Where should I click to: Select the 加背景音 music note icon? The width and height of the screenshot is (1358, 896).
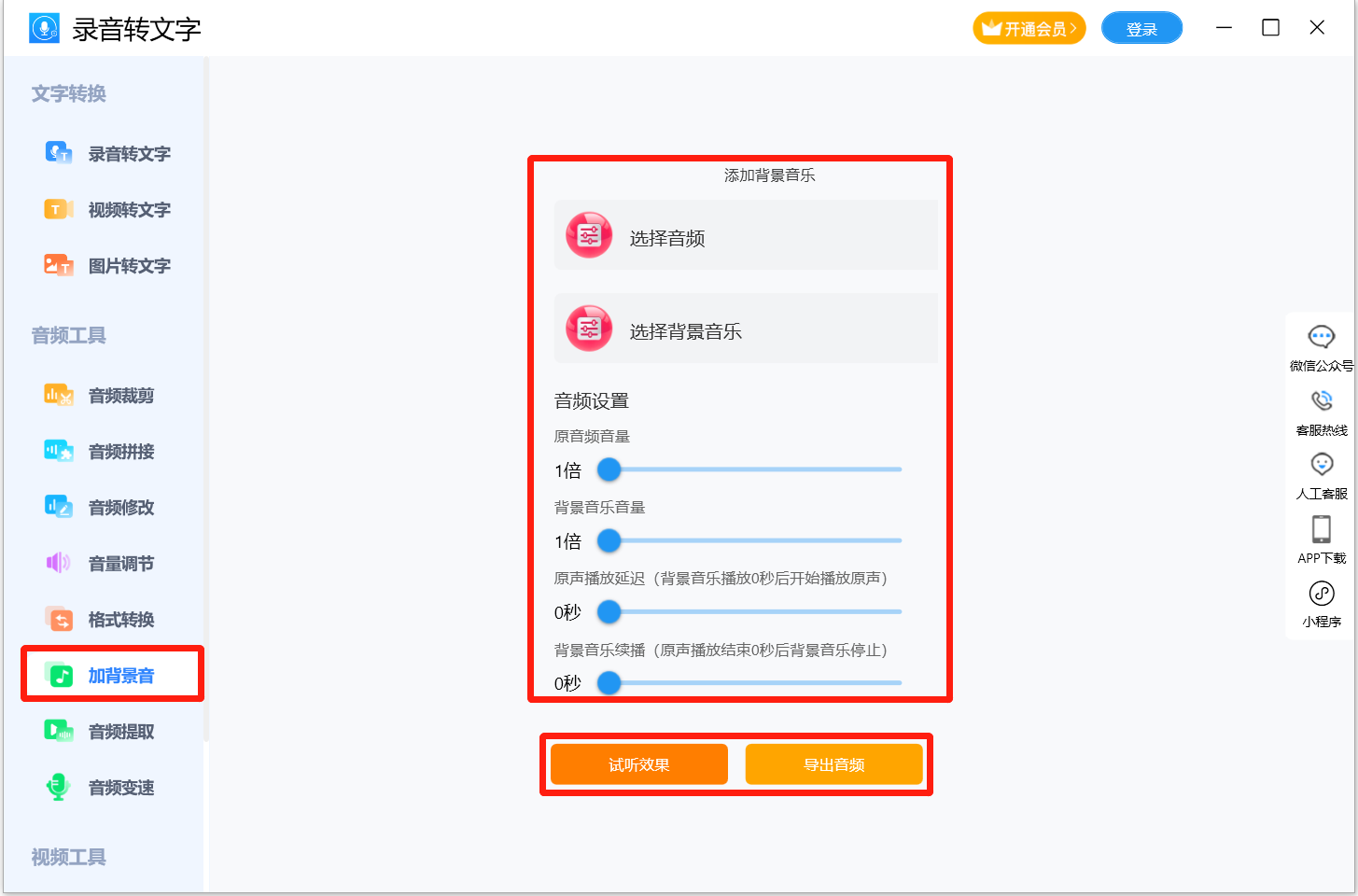(59, 675)
